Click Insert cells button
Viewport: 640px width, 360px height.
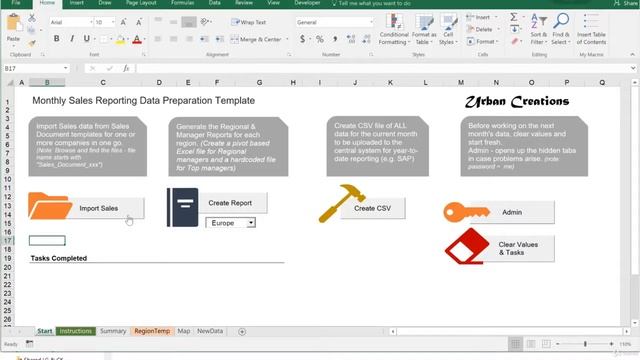(x=482, y=18)
